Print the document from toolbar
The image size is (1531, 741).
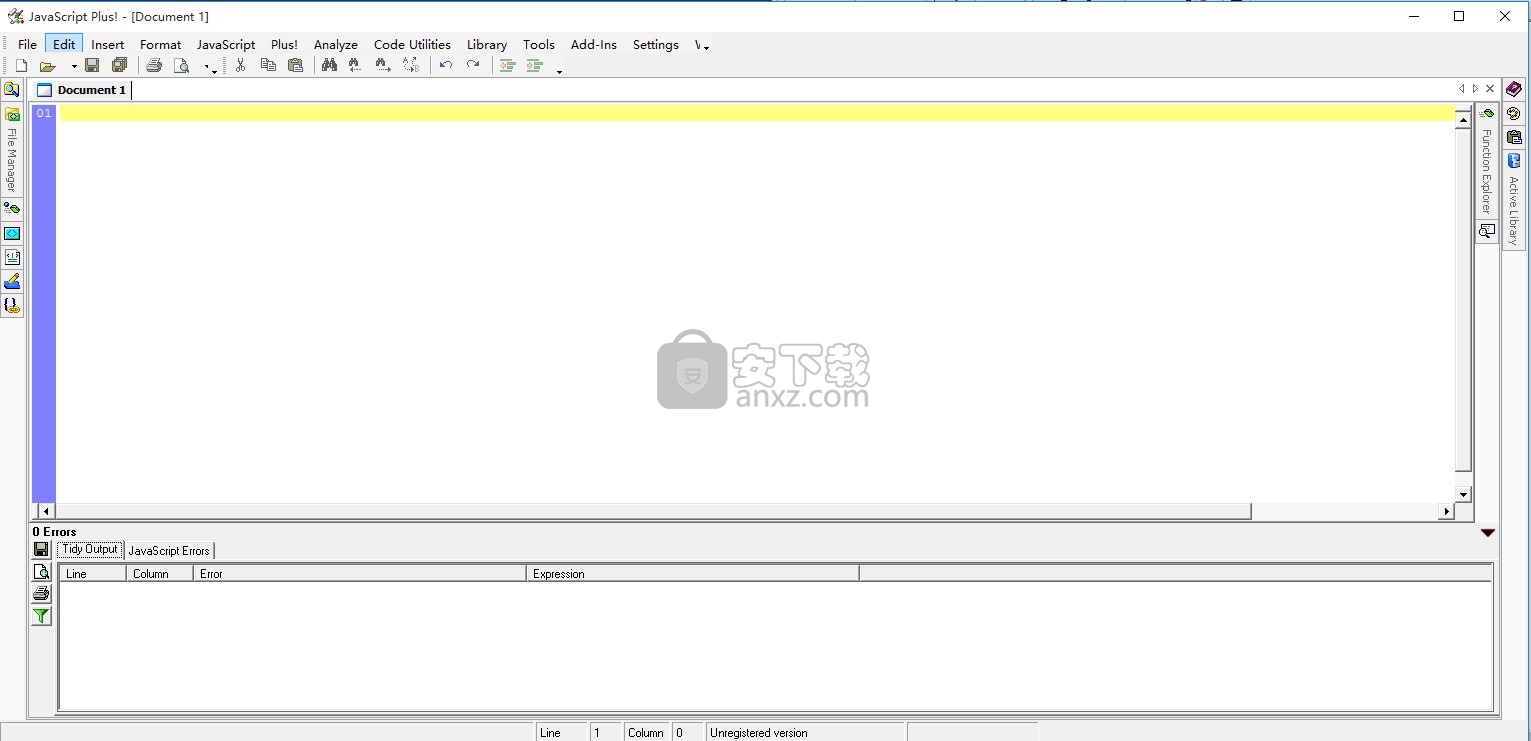coord(154,66)
